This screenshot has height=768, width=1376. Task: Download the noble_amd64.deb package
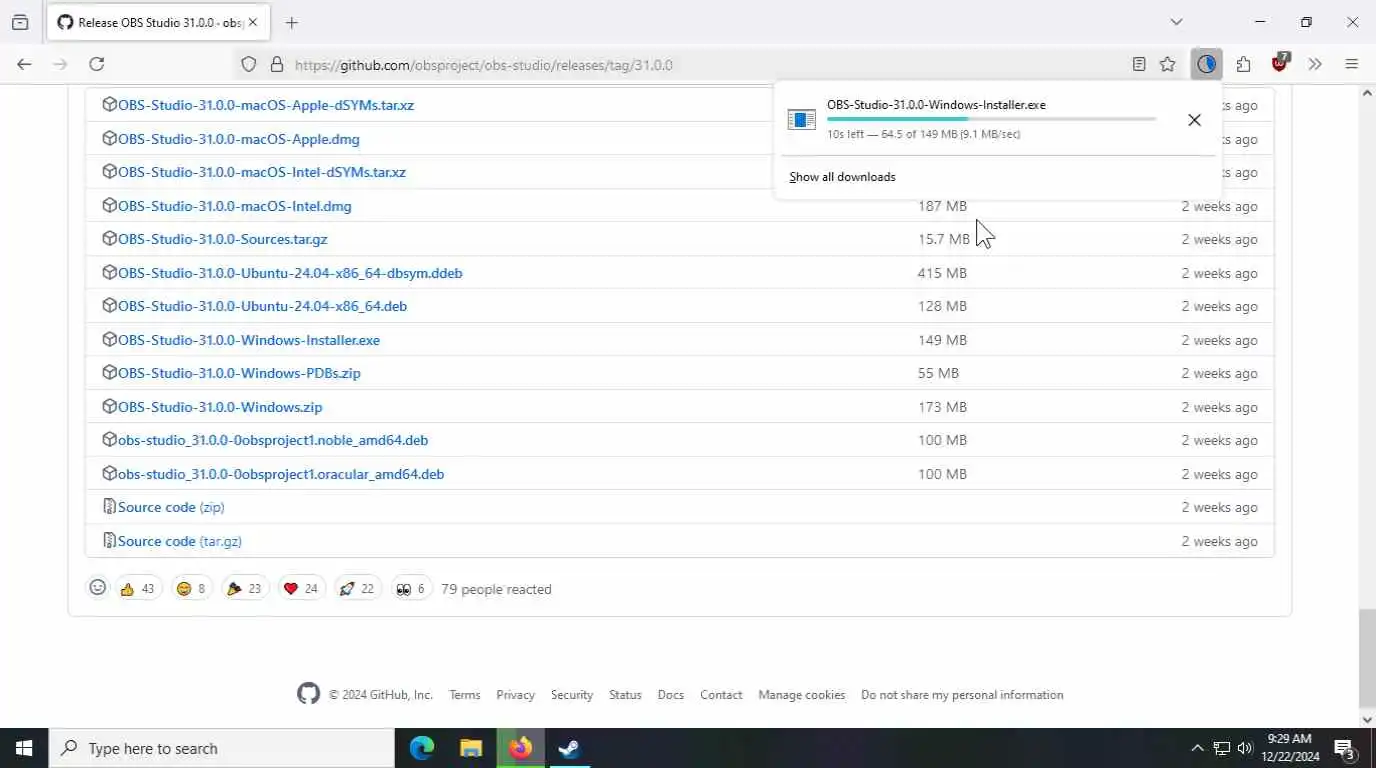(273, 440)
